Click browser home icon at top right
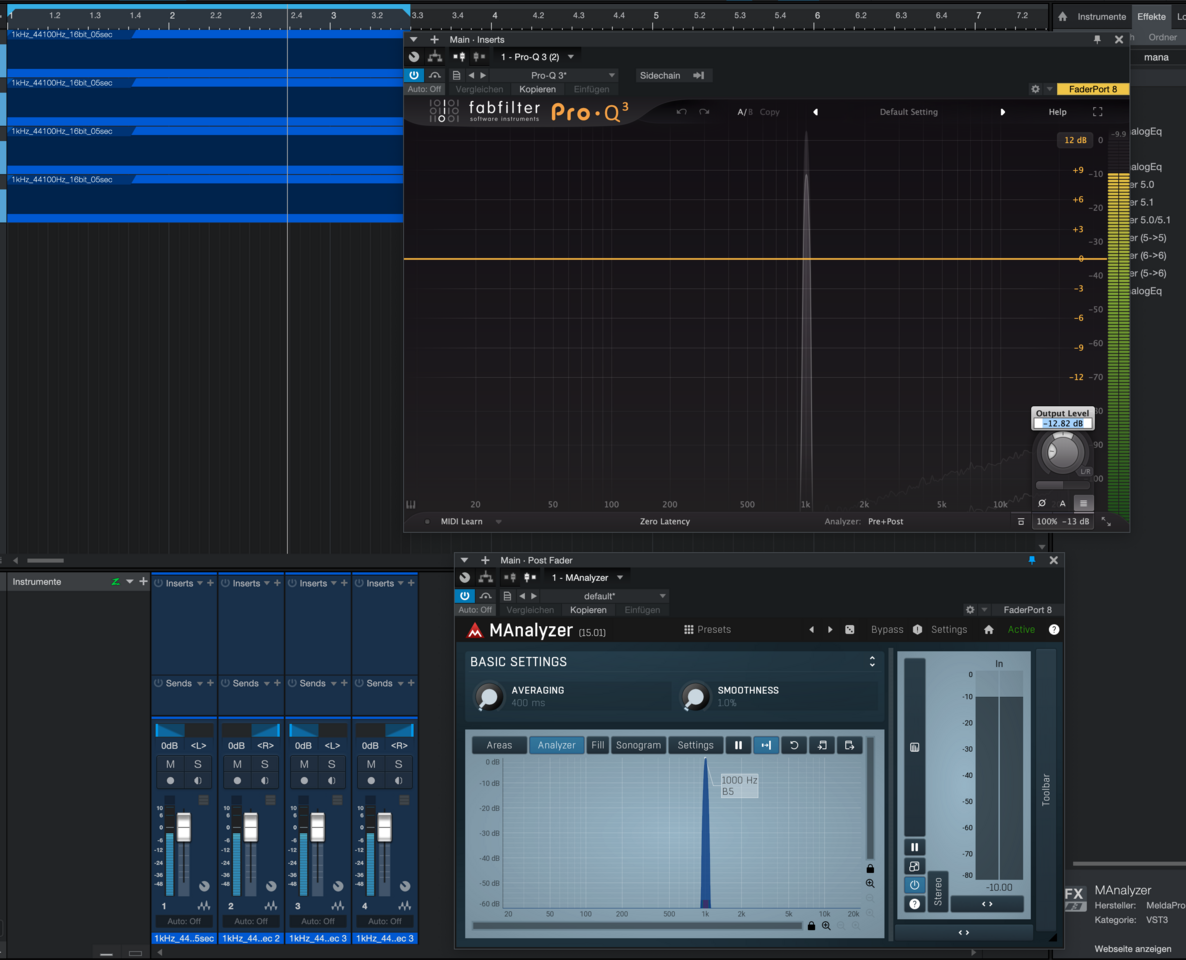 click(1063, 17)
